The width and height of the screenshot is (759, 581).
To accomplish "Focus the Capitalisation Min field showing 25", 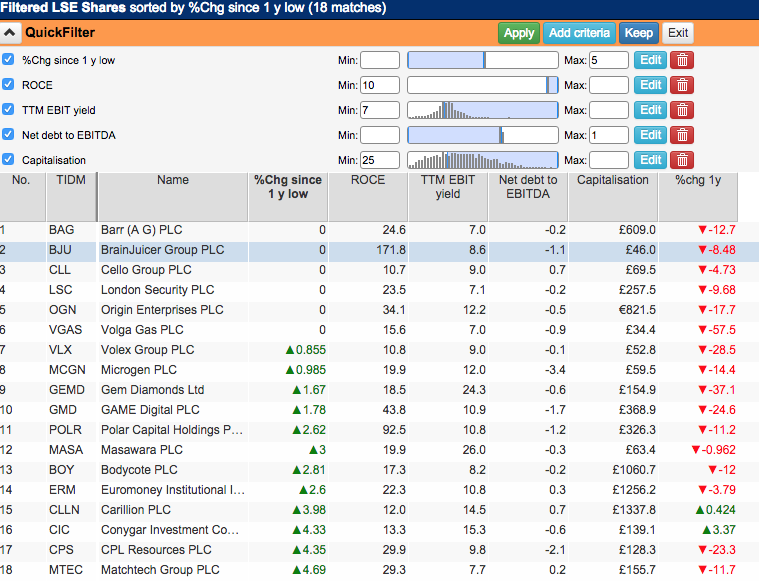I will (x=380, y=160).
